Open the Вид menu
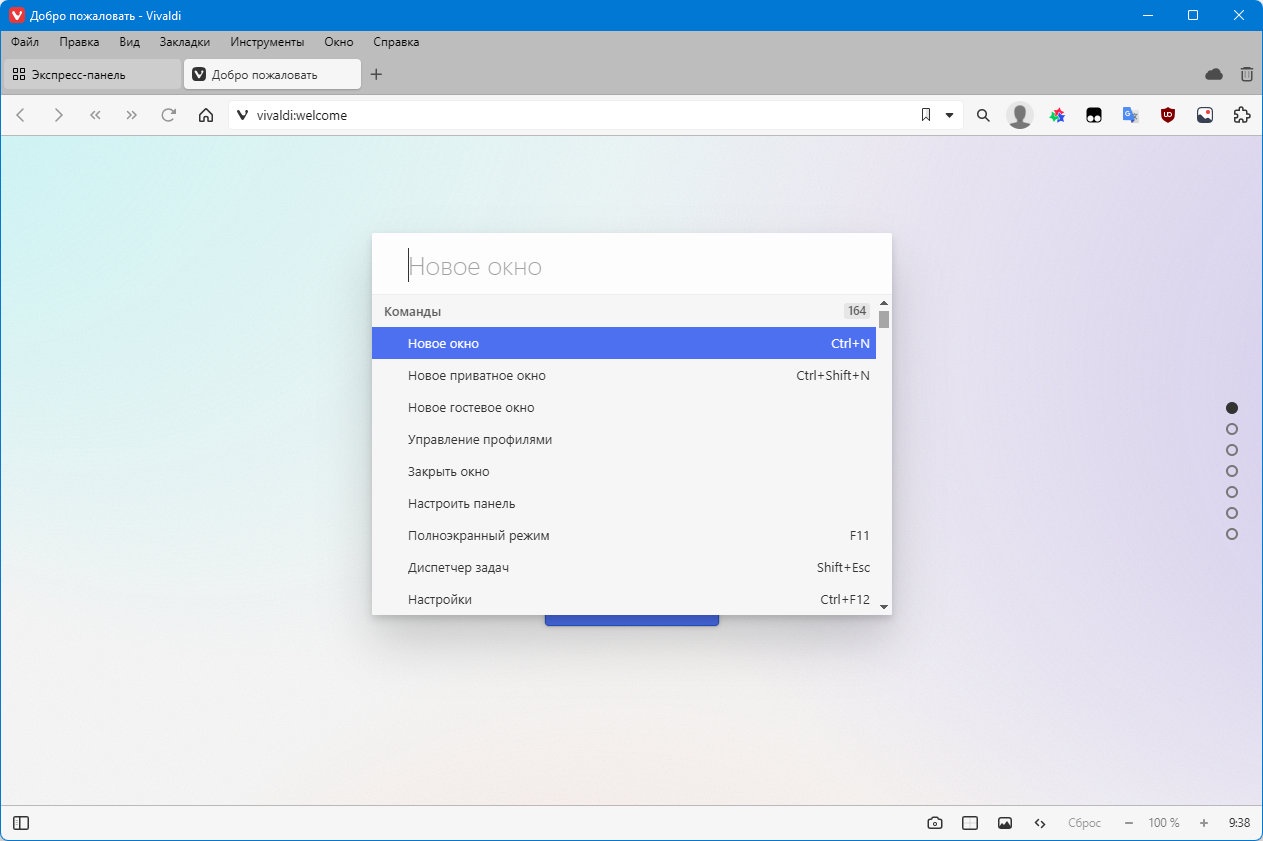 (x=129, y=42)
